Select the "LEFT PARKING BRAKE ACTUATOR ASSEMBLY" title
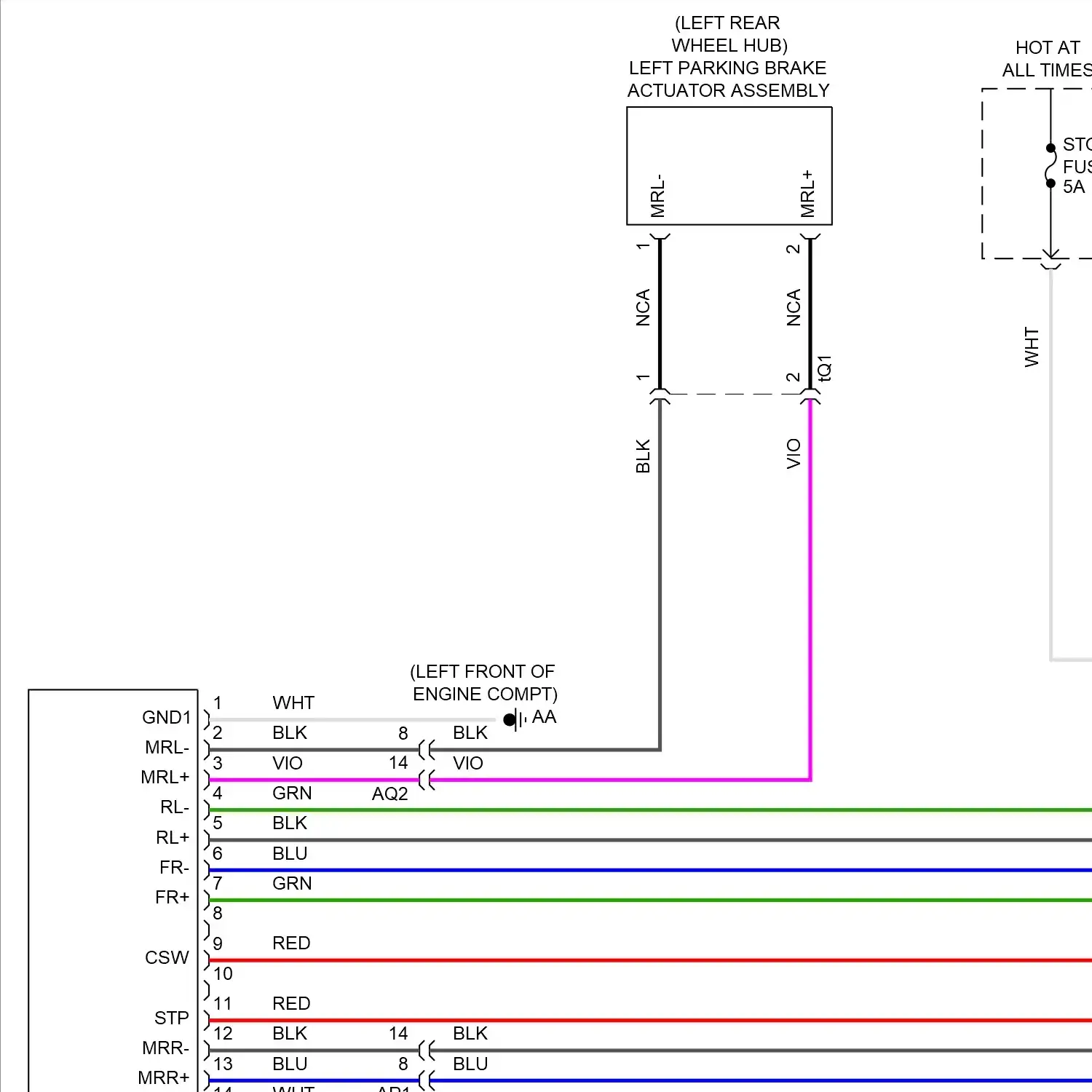The height and width of the screenshot is (1092, 1092). [x=728, y=79]
